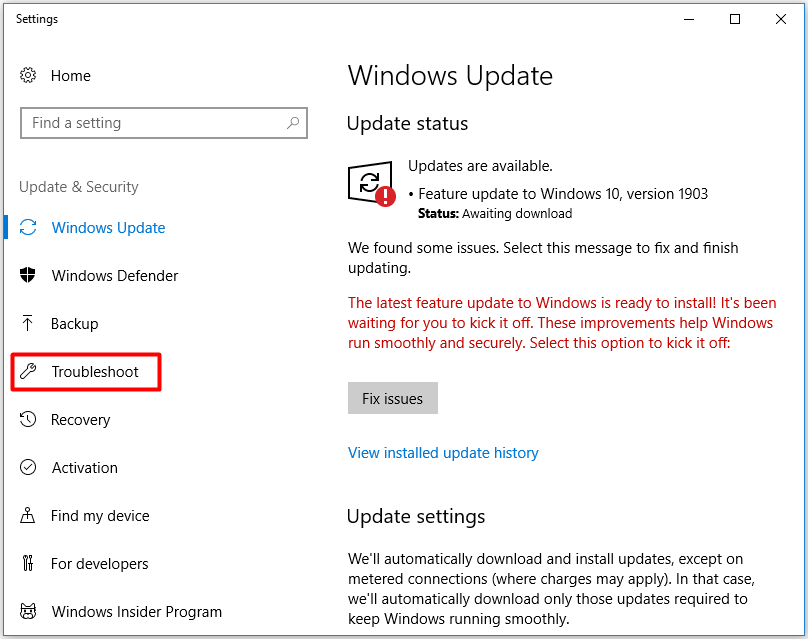Select Windows Update in the sidebar
The width and height of the screenshot is (808, 639).
[108, 228]
